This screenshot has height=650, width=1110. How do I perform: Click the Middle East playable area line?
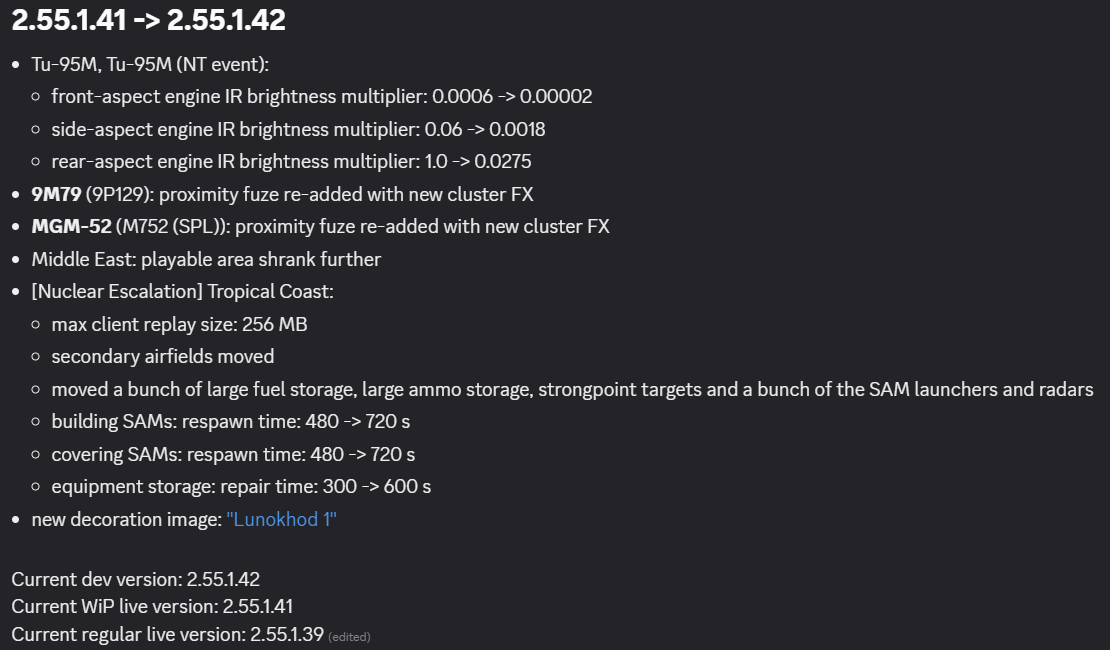pyautogui.click(x=206, y=260)
